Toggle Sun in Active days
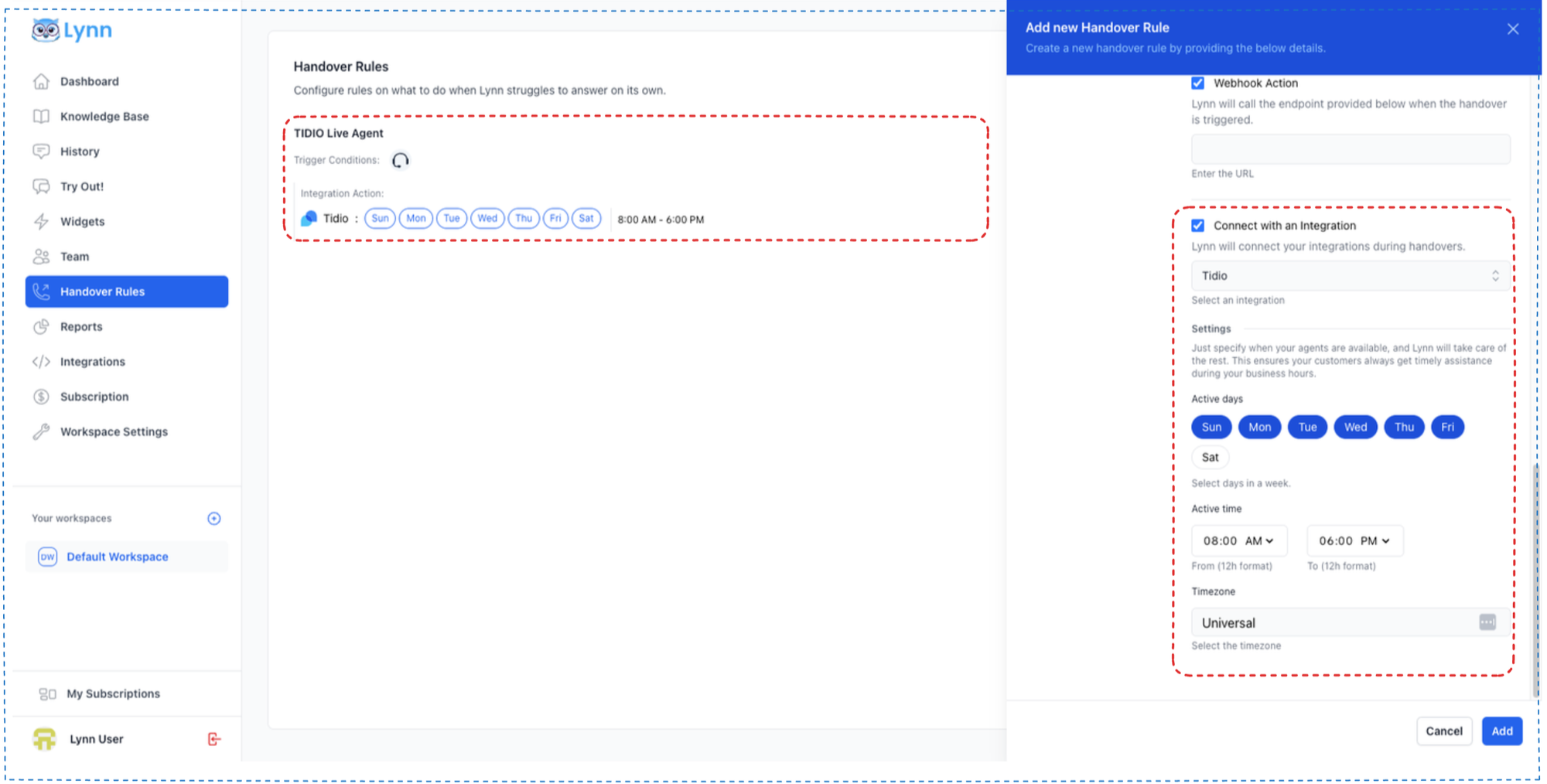 [x=1211, y=427]
